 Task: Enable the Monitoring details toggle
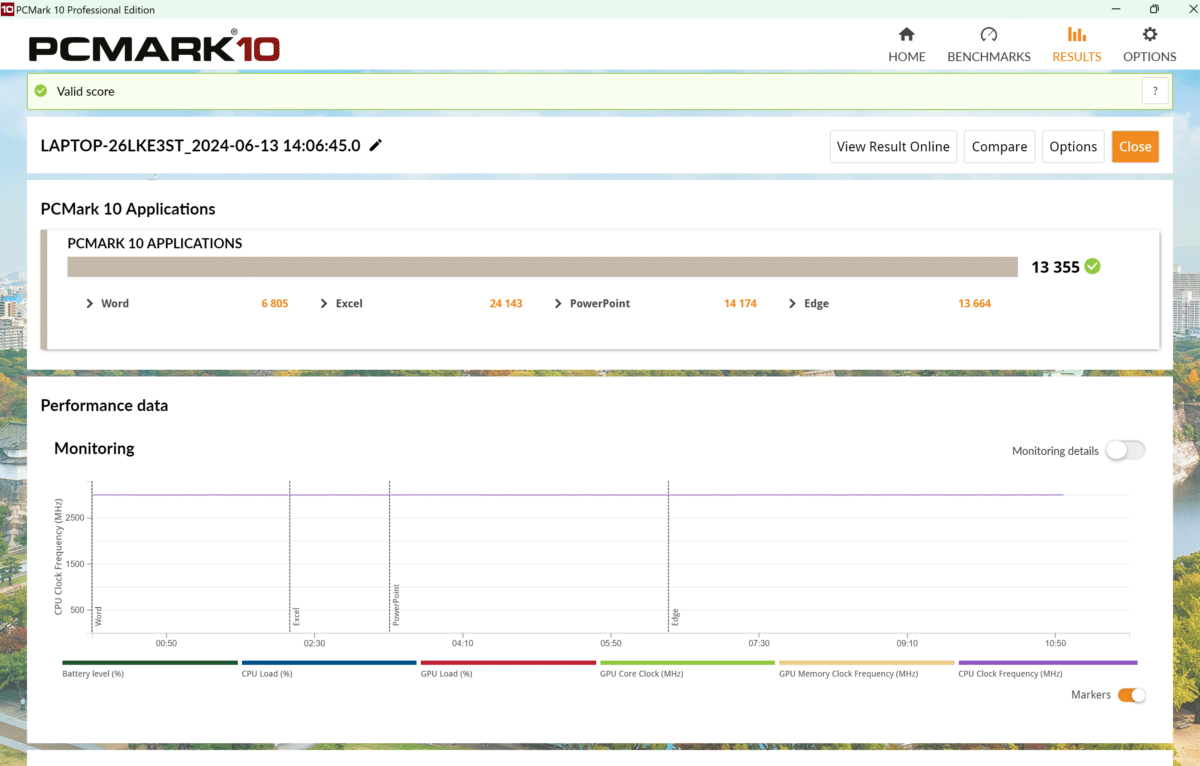(1125, 451)
